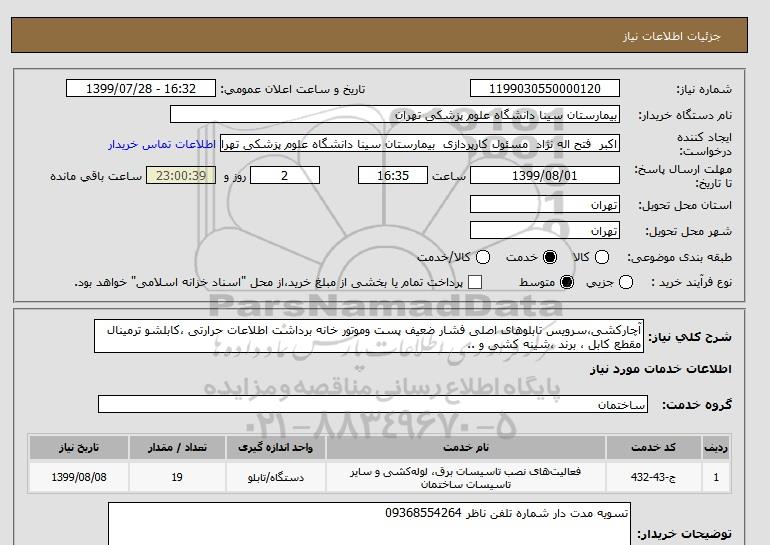Image resolution: width=770 pixels, height=545 pixels.
Task: Select the کالا radio button
Action: coord(602,257)
